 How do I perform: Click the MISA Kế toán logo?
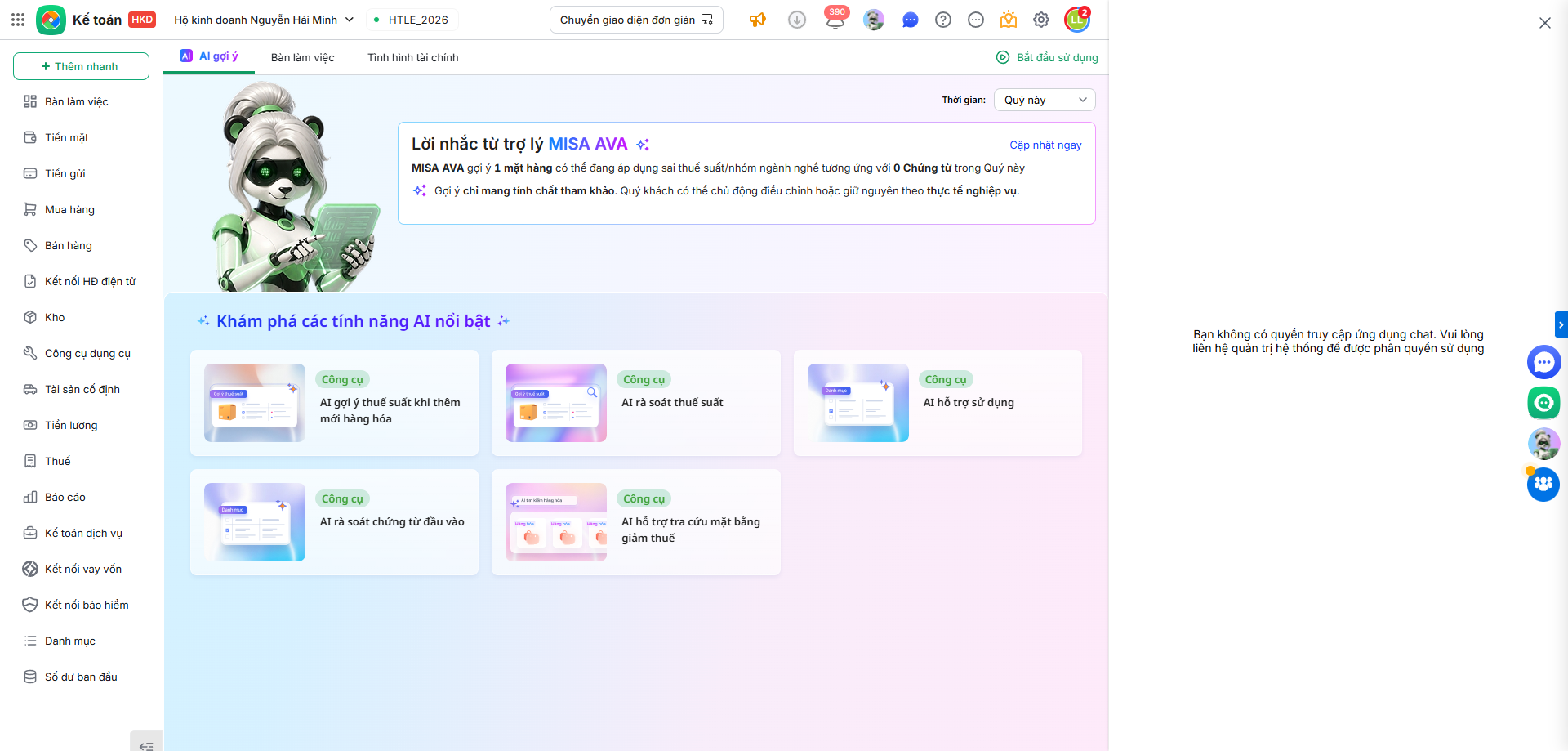coord(51,20)
